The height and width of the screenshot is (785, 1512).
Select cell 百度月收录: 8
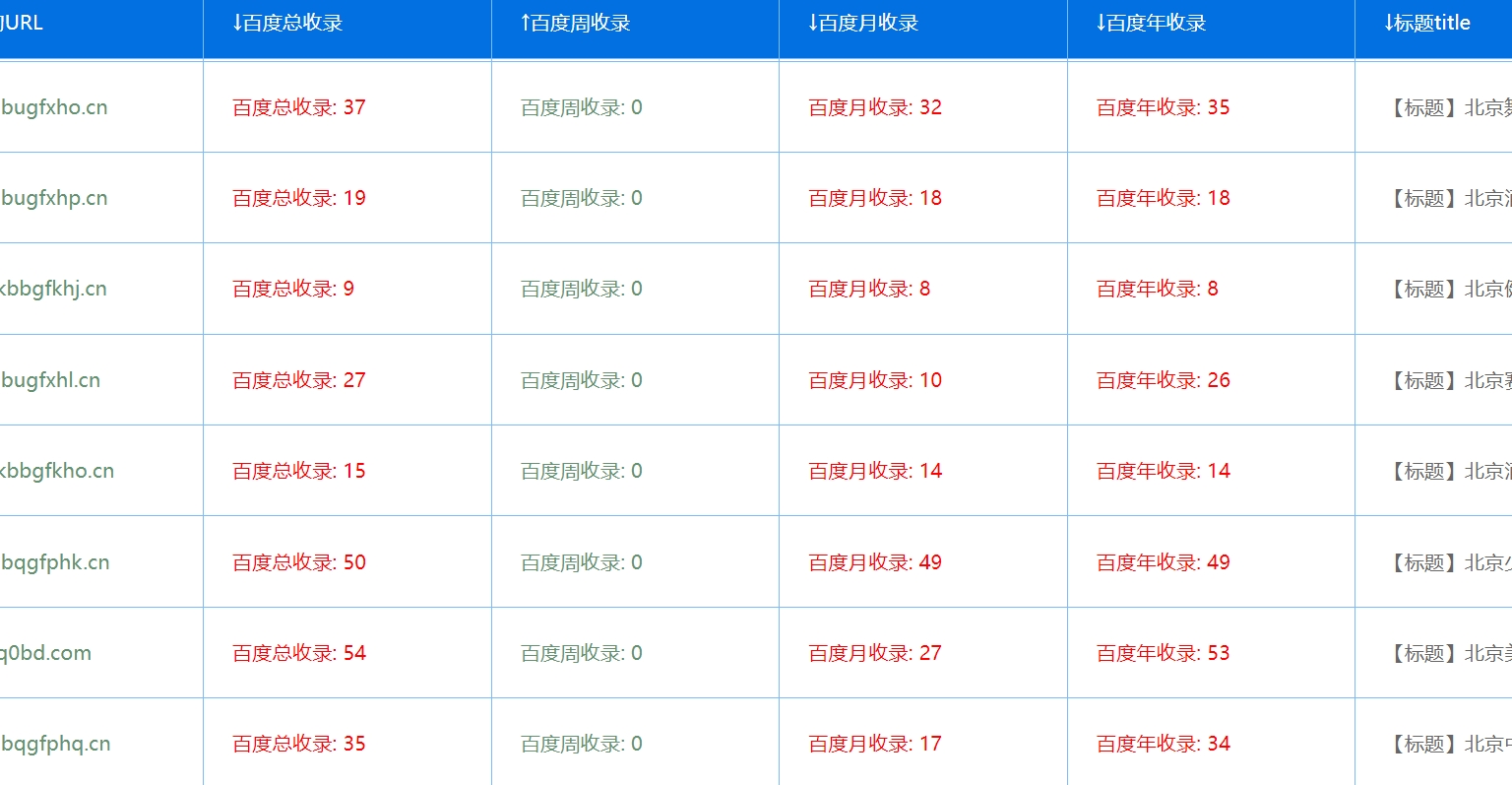[869, 289]
